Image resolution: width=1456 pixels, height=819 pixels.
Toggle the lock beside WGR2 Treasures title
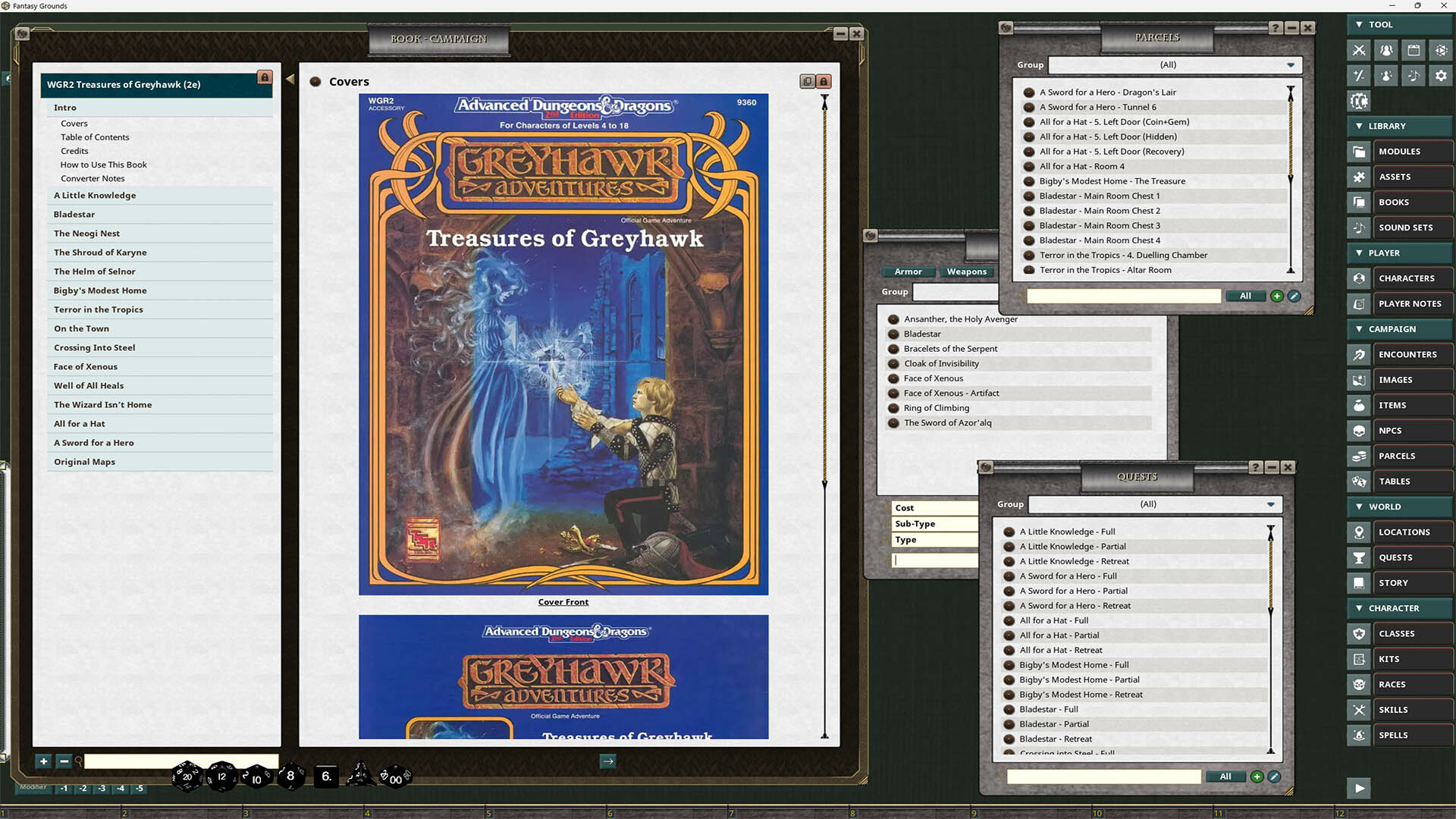click(x=264, y=77)
